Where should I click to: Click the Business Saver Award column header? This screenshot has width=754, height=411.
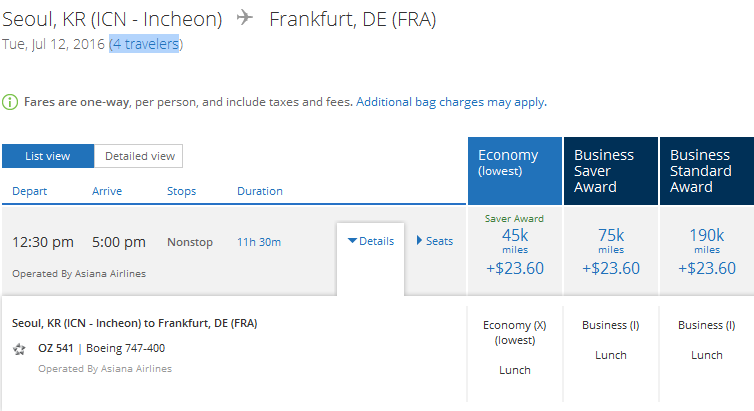tap(610, 170)
